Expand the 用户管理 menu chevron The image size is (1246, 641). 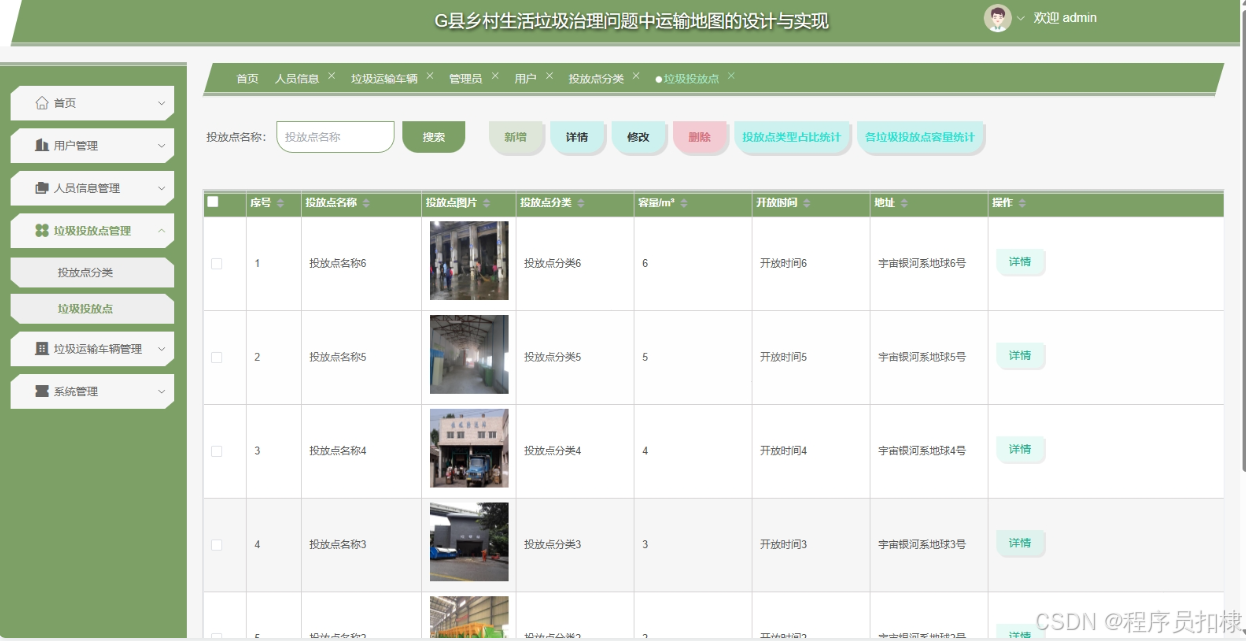(x=161, y=146)
